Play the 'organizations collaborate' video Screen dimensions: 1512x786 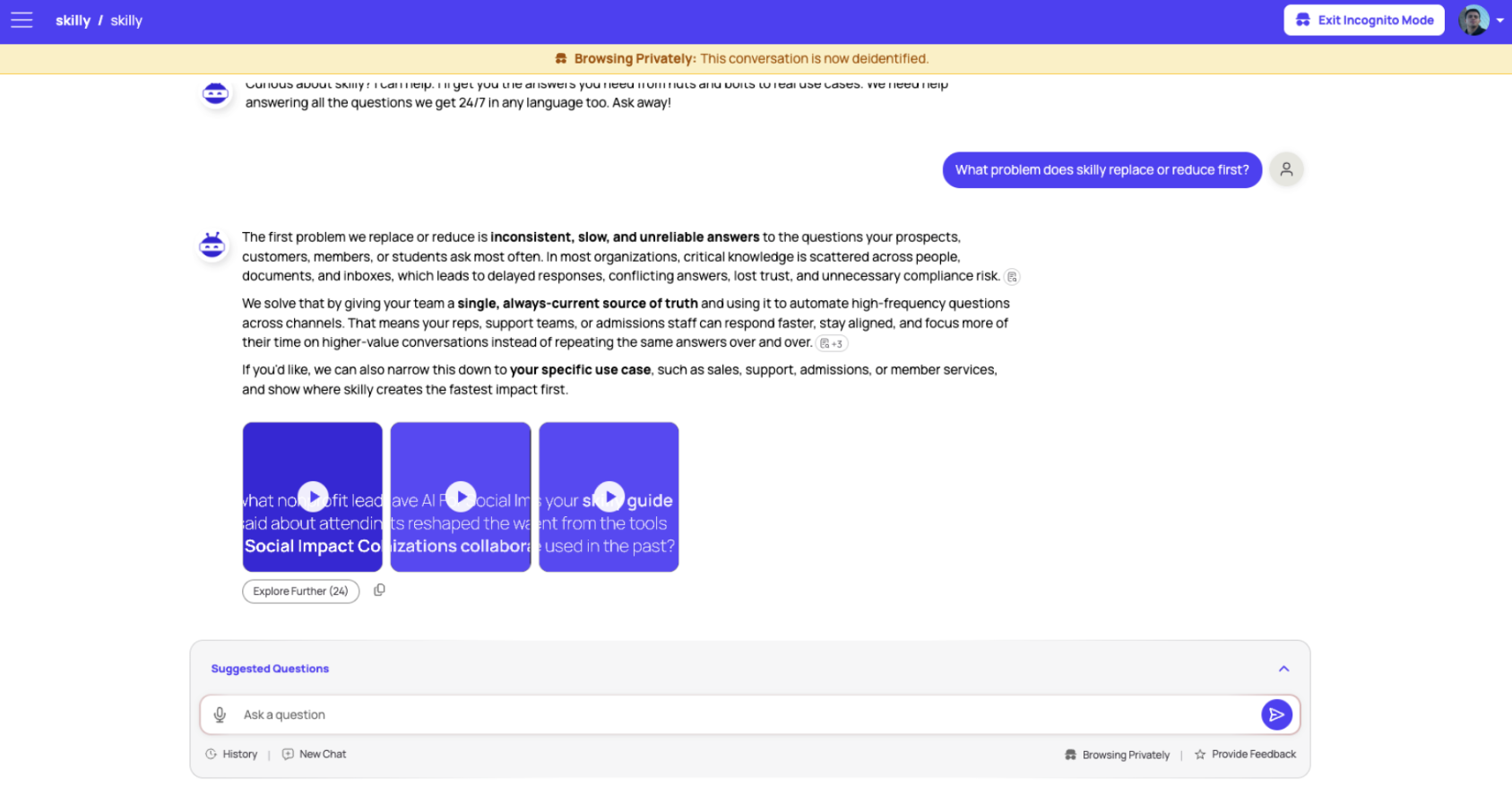click(461, 497)
